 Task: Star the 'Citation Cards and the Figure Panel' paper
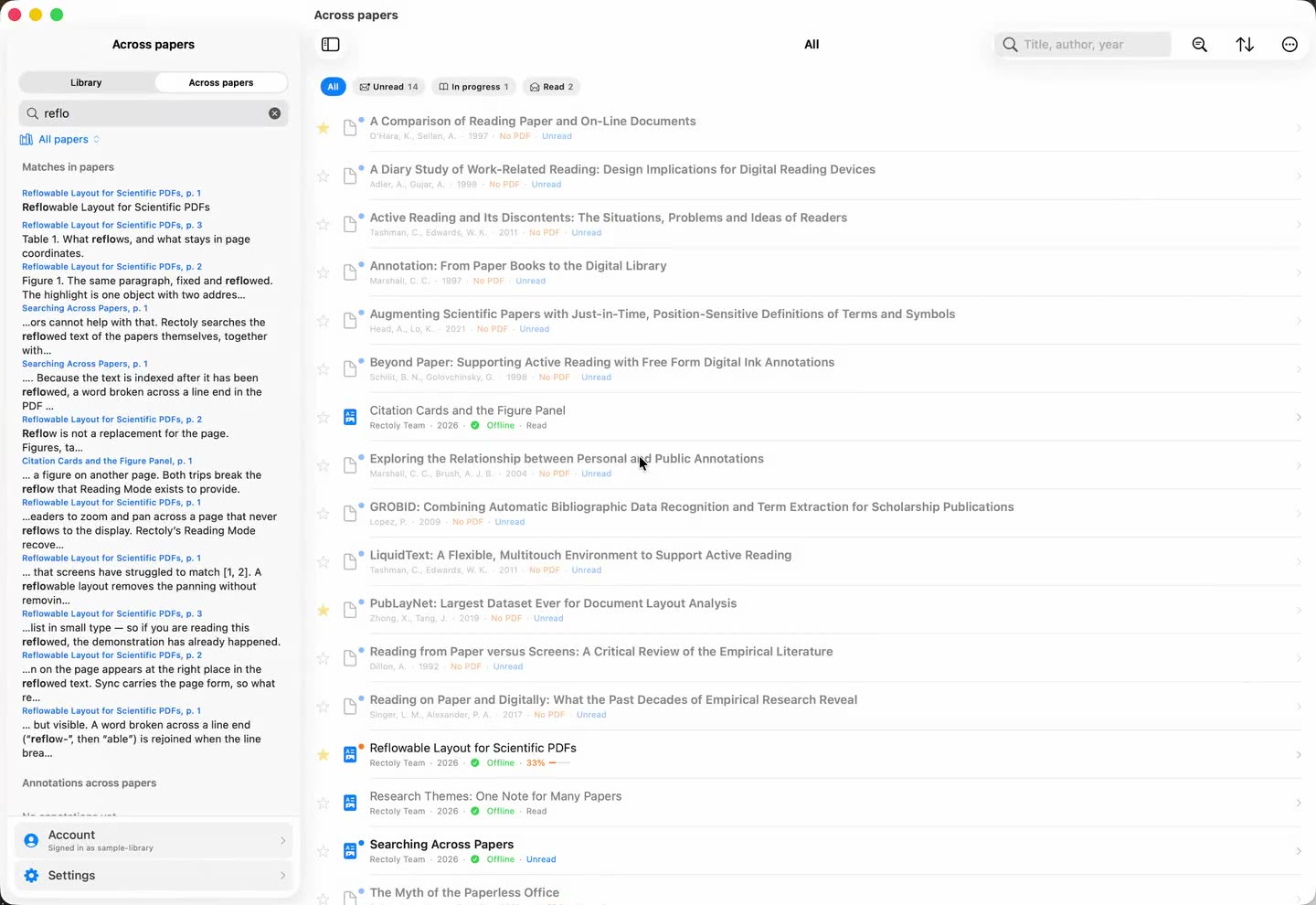coord(323,418)
